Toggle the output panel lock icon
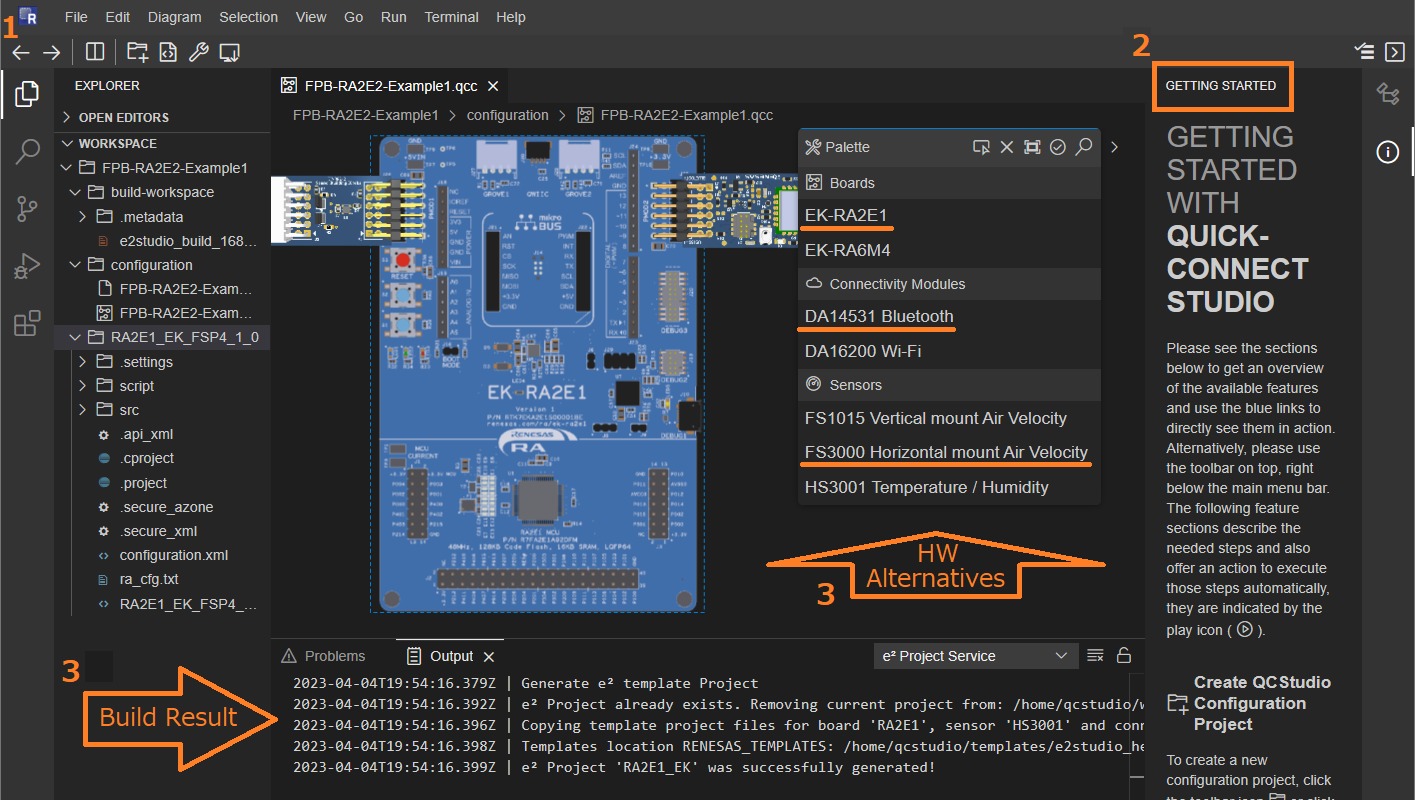Viewport: 1415px width, 800px height. [1124, 655]
